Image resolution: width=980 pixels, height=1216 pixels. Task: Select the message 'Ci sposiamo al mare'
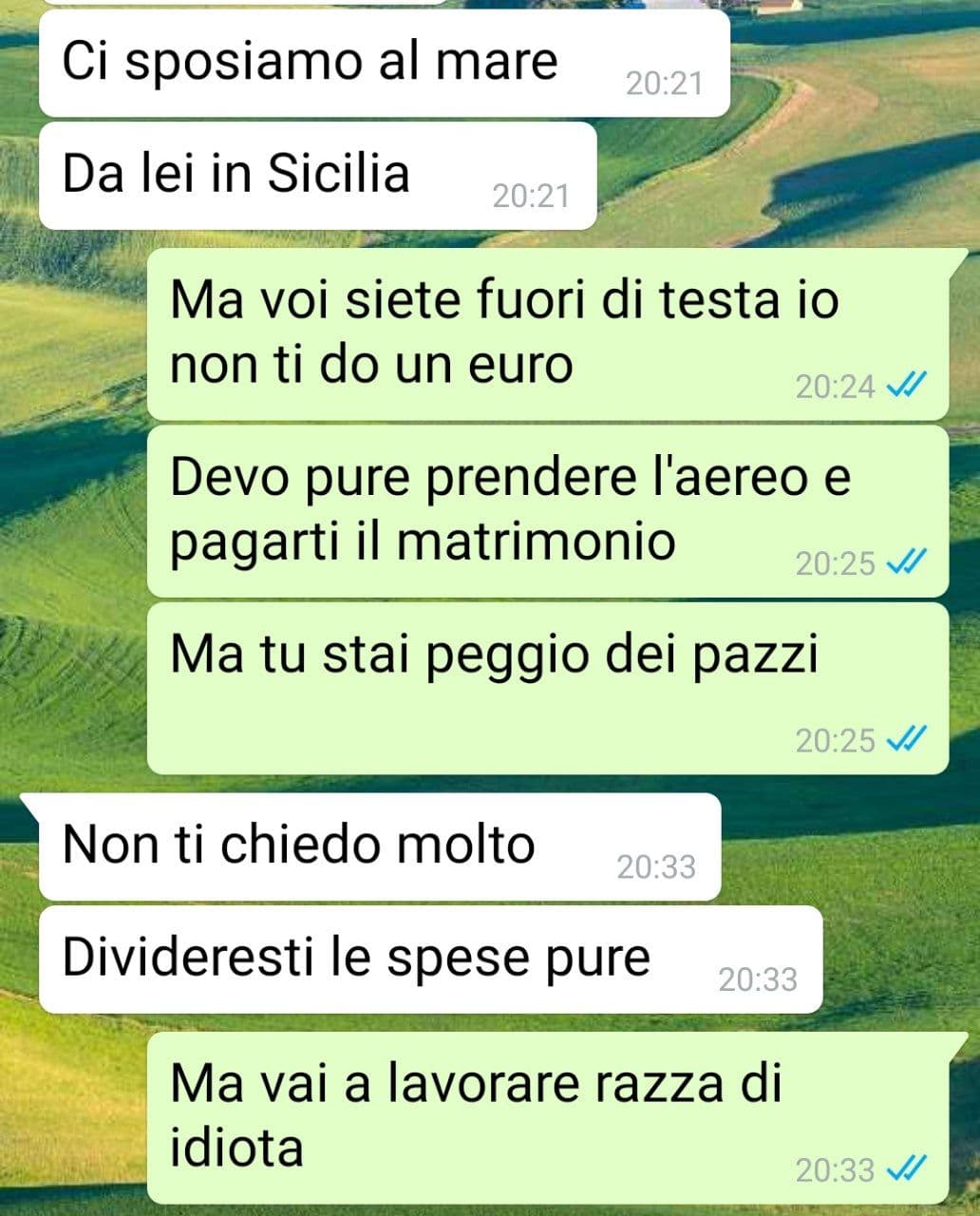385,63
